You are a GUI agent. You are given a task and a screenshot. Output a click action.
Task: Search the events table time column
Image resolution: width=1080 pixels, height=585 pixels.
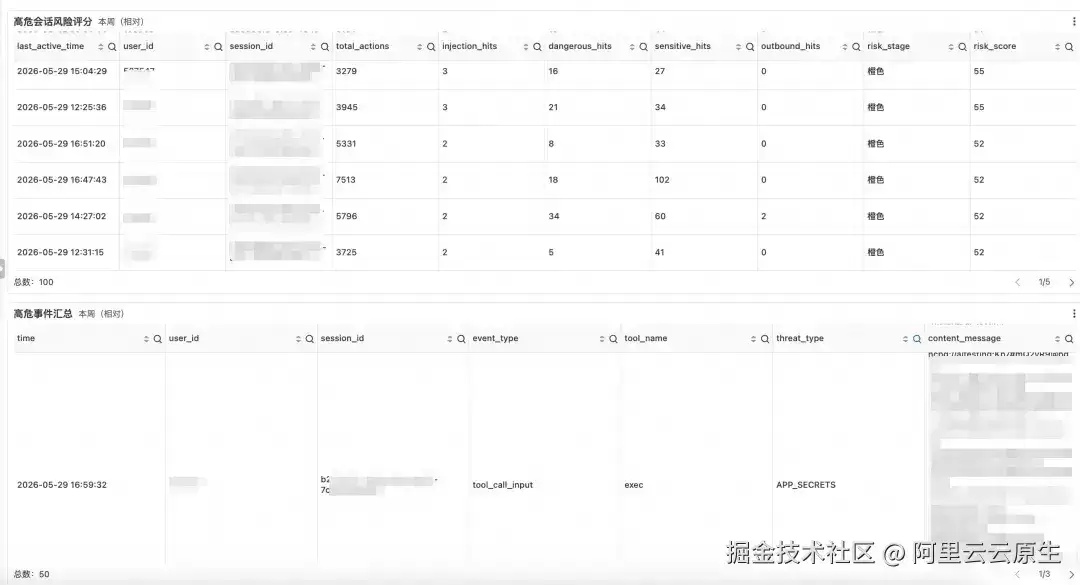click(157, 339)
